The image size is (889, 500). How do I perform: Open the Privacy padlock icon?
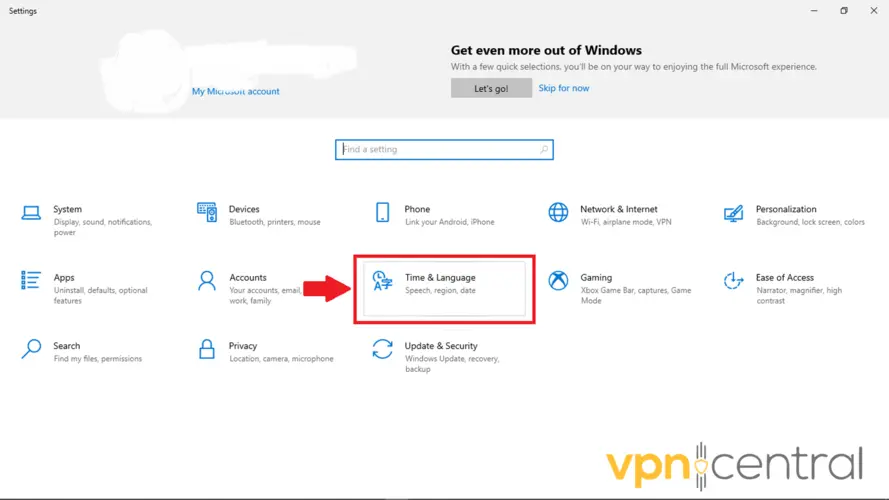(x=207, y=349)
